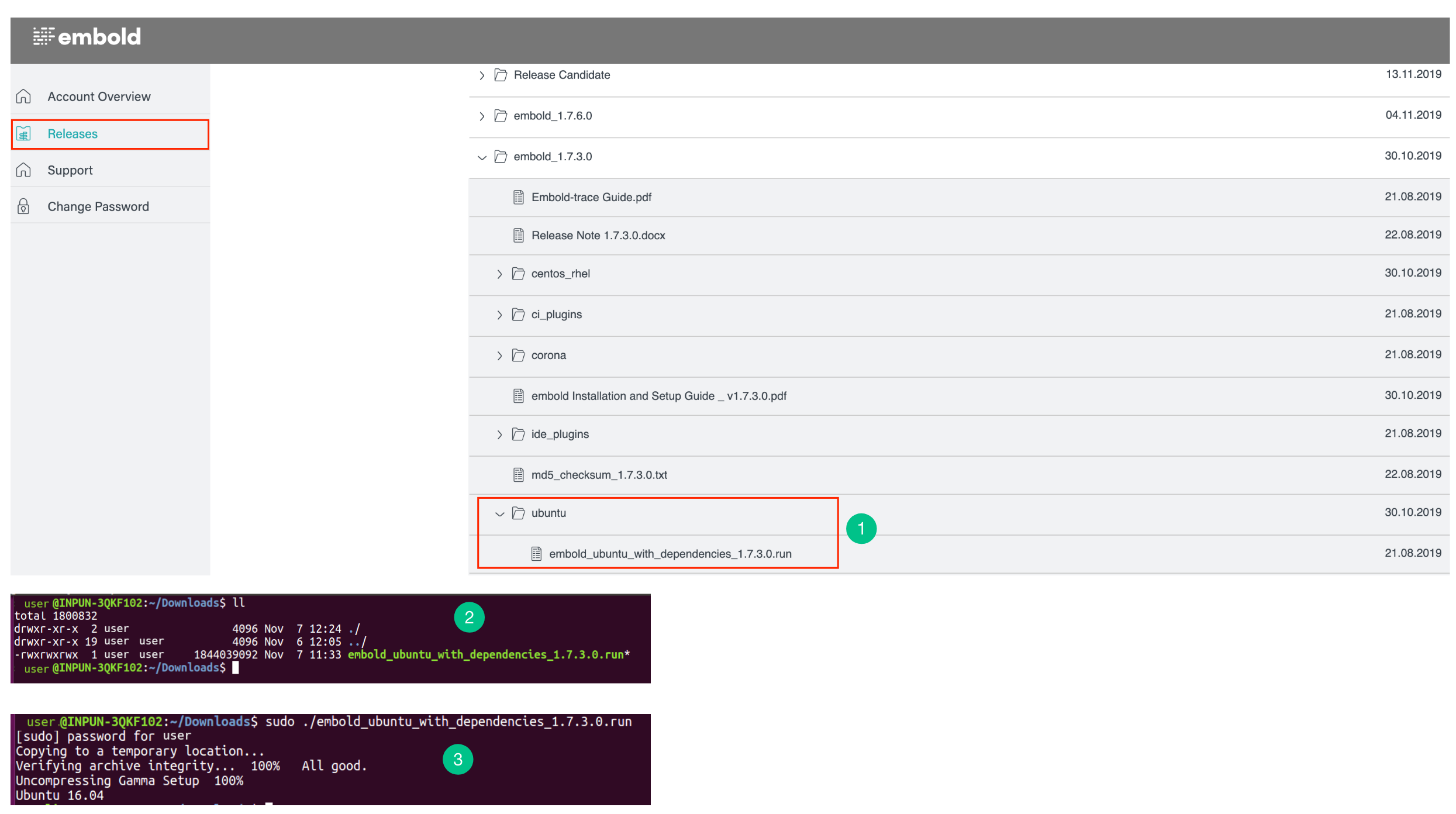Click the ci_plugins folder icon
Viewport: 1456px width, 814px height.
tap(518, 315)
